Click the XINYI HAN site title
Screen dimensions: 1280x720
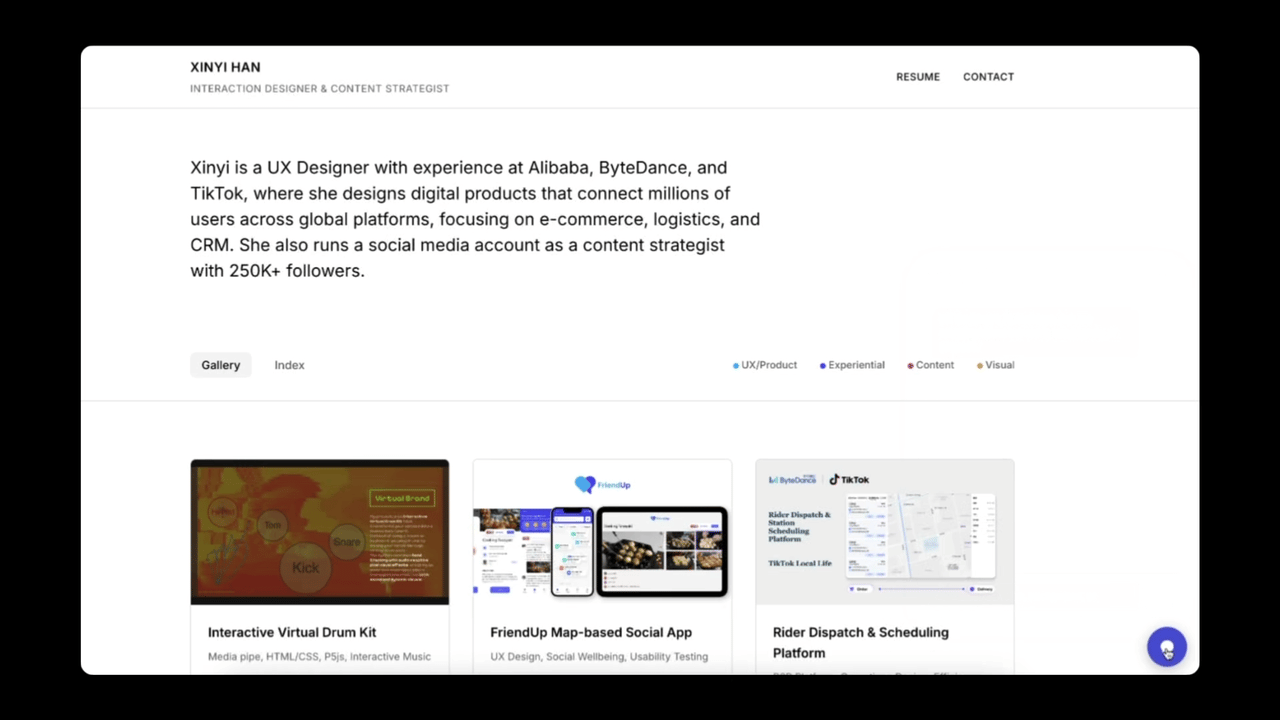[225, 67]
